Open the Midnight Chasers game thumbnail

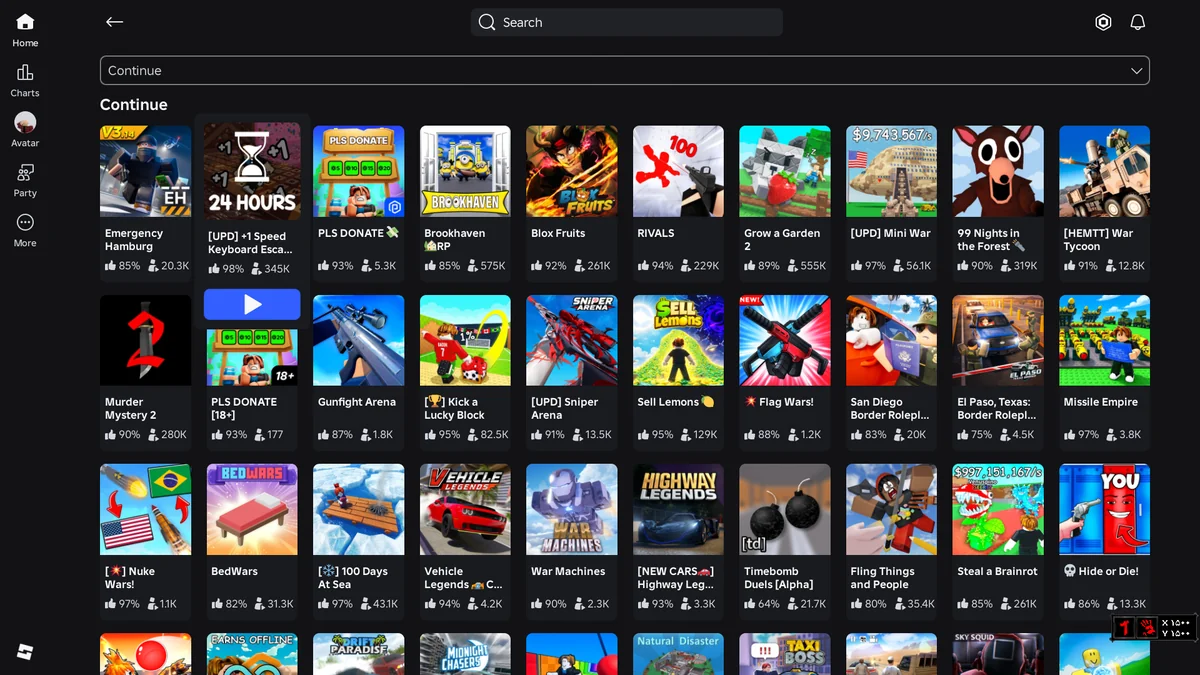465,654
